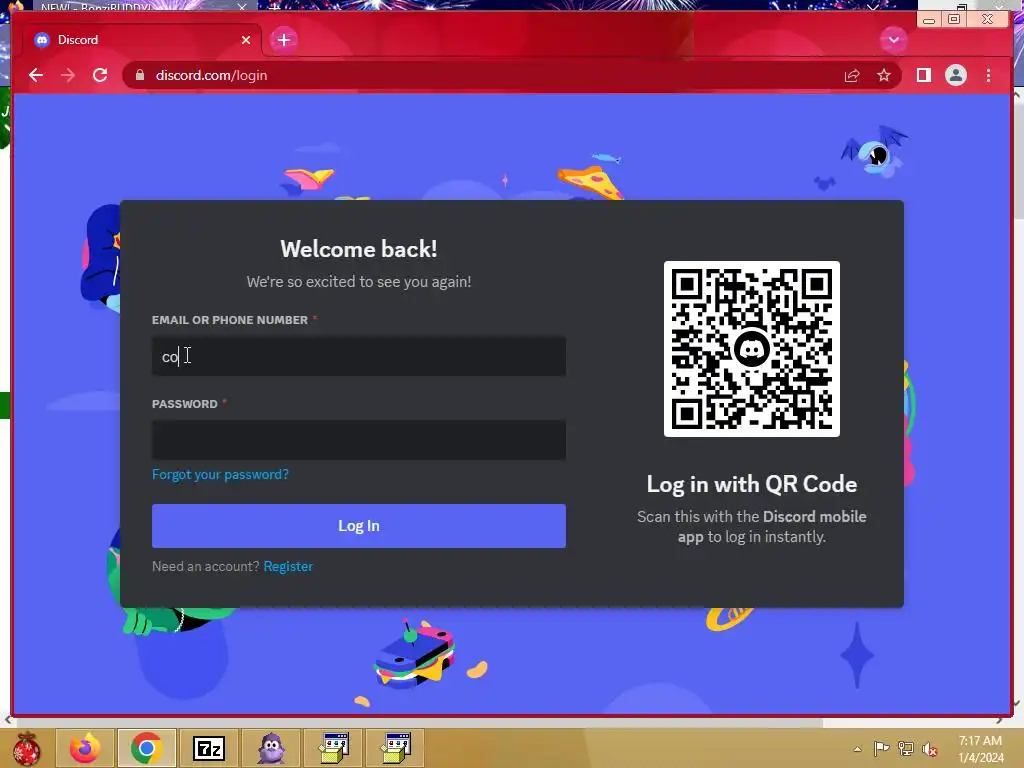This screenshot has width=1024, height=768.
Task: Bookmark this page with the star icon
Action: pos(884,75)
